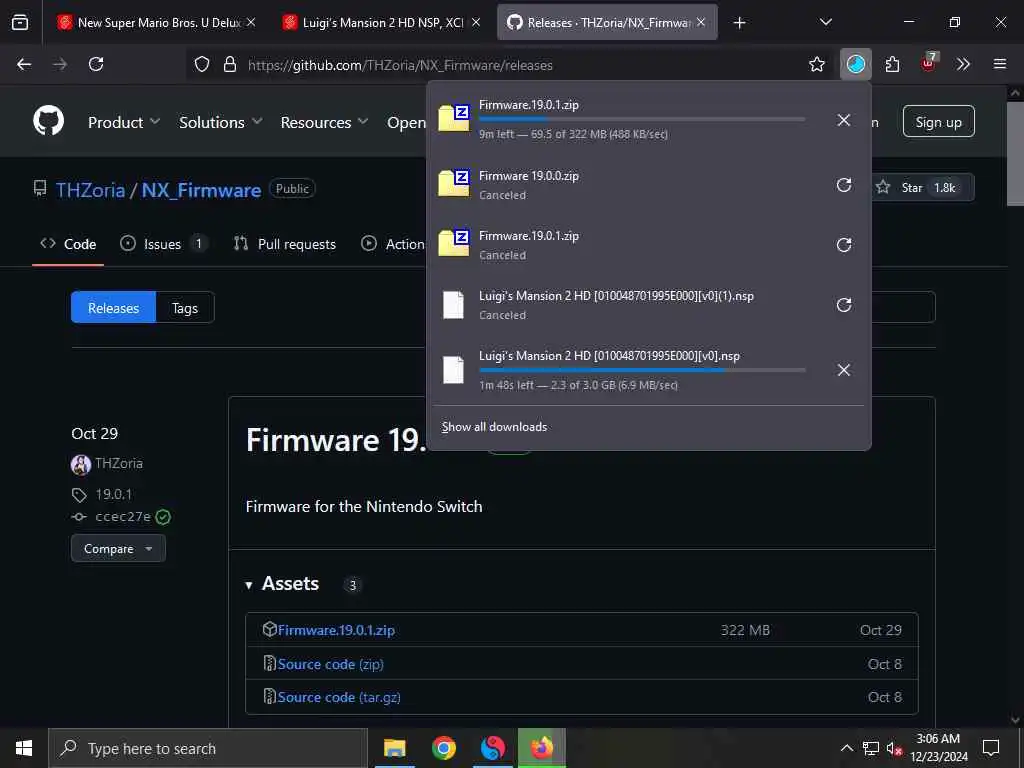This screenshot has width=1024, height=768.
Task: Switch to Luigi's Mansion 2 HD tab
Action: point(381,22)
